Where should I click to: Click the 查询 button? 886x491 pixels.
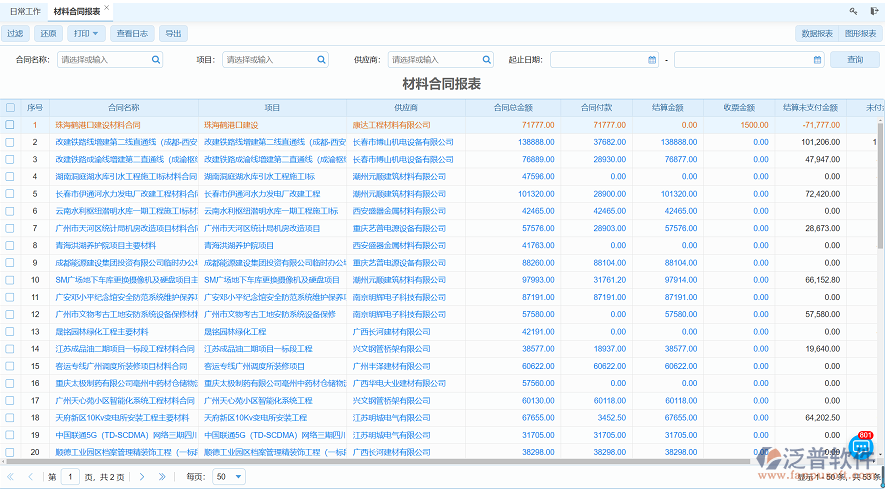pos(854,60)
